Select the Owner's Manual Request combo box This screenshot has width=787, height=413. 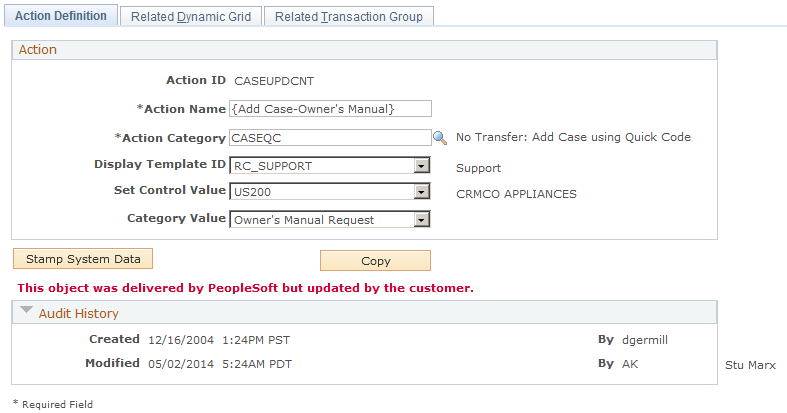point(330,220)
